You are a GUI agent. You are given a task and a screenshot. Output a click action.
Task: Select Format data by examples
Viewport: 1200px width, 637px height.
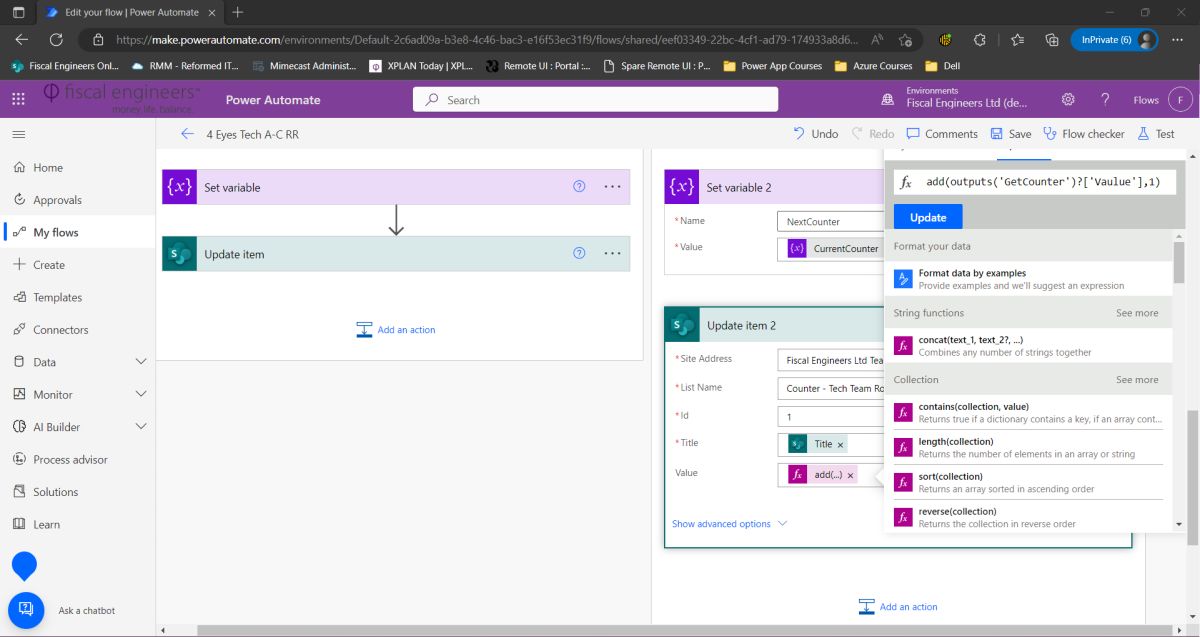point(1029,279)
